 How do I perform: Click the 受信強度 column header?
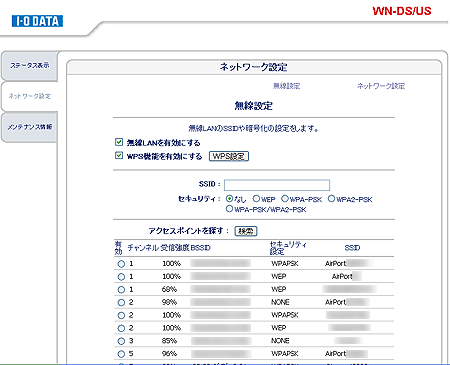click(175, 248)
